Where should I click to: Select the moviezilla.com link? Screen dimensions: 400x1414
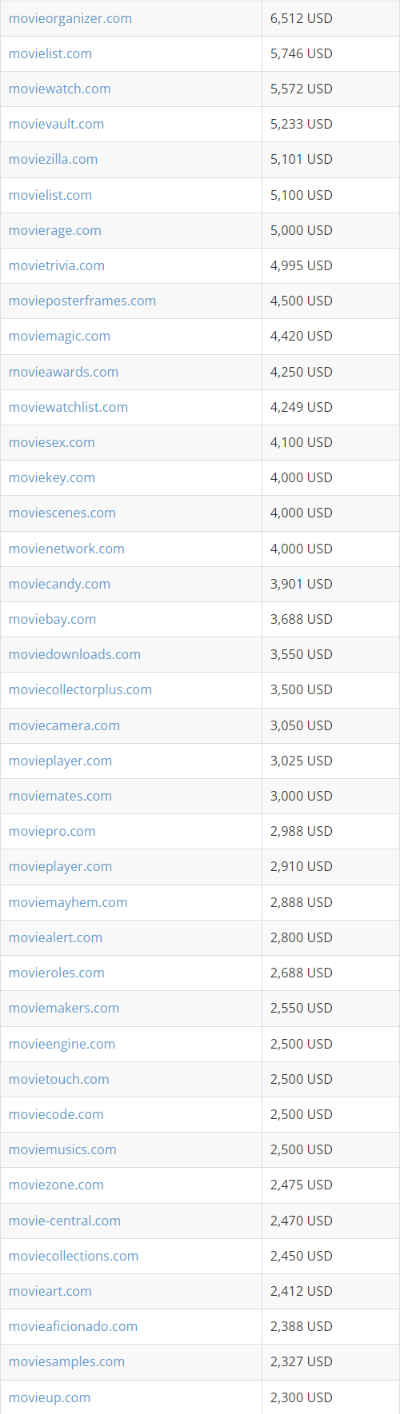click(53, 159)
